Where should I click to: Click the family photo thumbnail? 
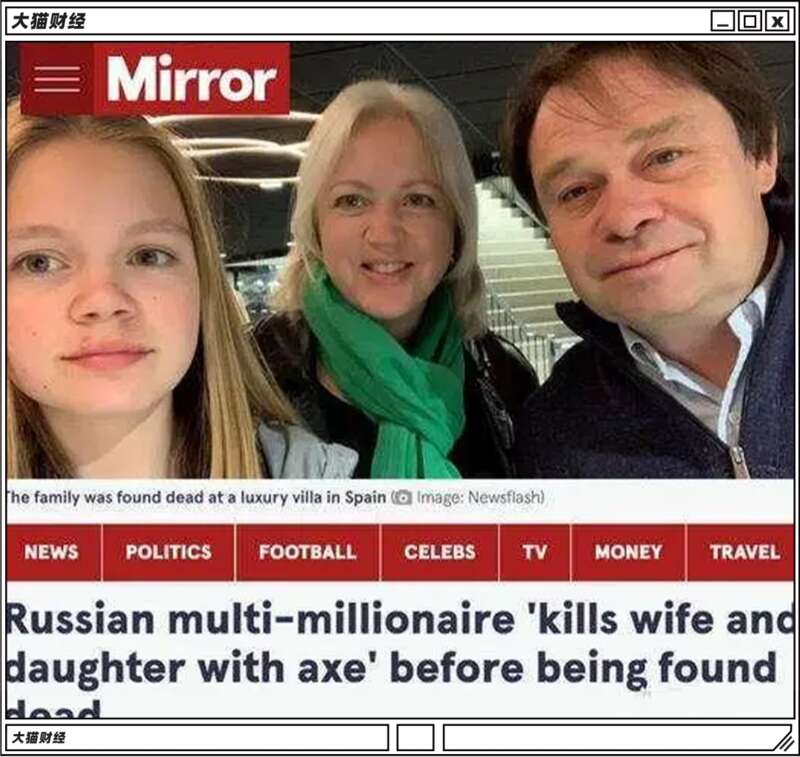tap(400, 260)
